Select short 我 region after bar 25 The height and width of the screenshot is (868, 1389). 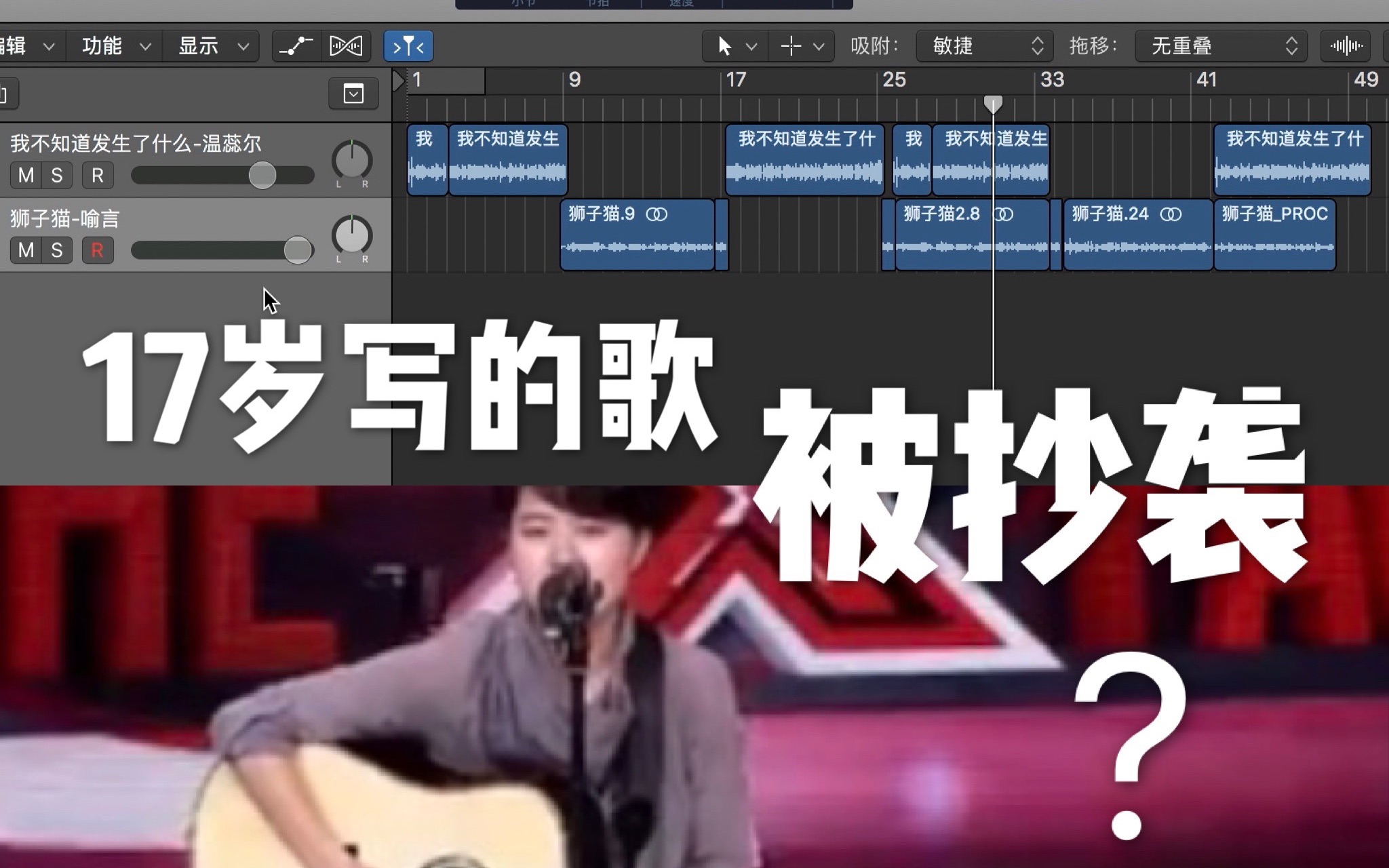912,160
